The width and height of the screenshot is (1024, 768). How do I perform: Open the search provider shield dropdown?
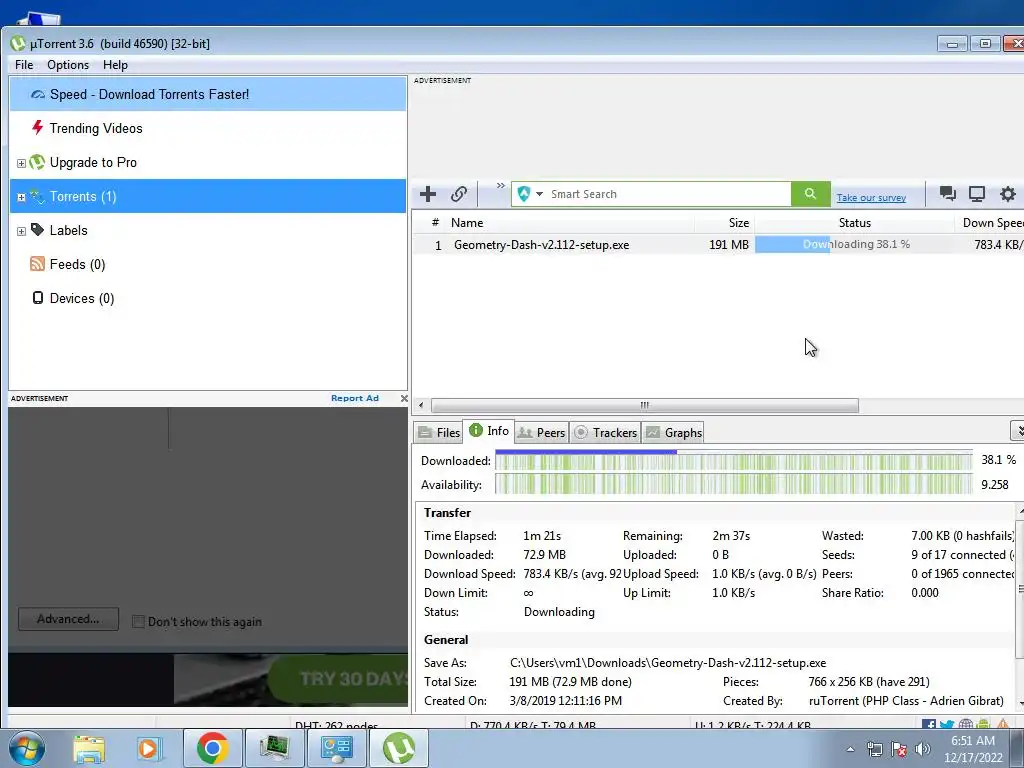tap(530, 194)
